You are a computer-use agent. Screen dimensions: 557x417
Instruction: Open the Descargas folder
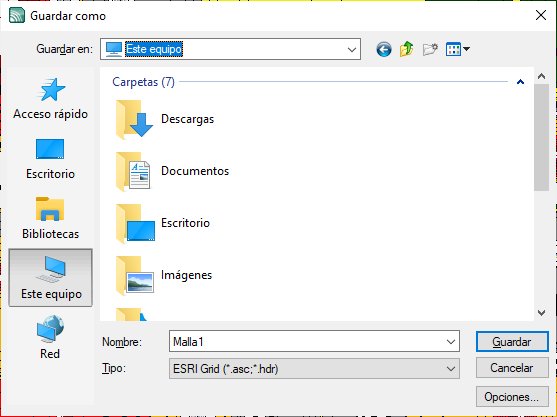166,119
